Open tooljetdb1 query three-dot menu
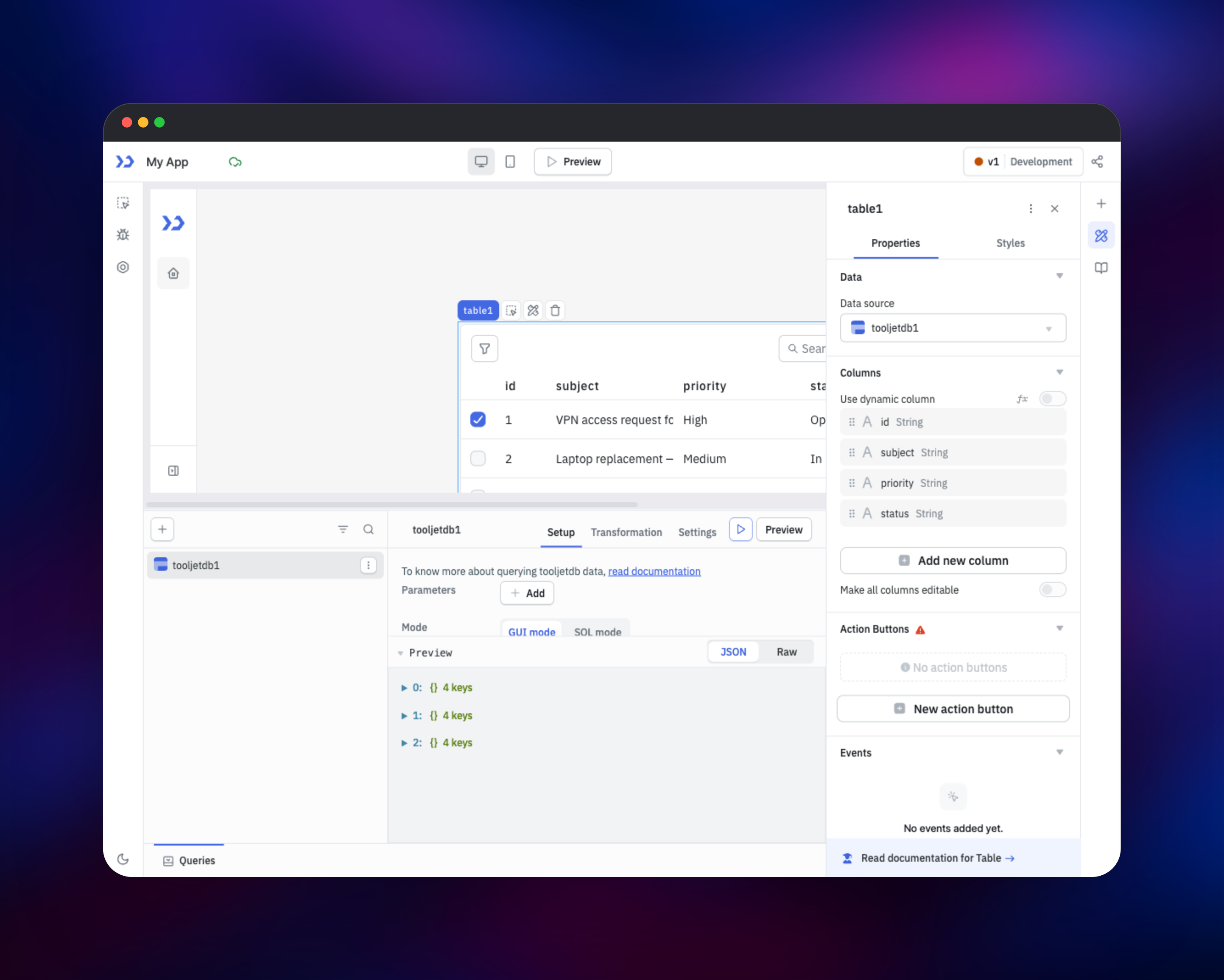The image size is (1224, 980). click(369, 565)
